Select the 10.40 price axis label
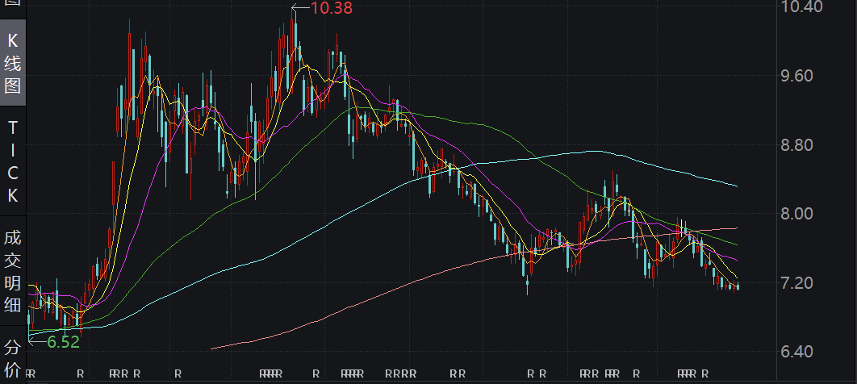Viewport: 857px width, 384px height. point(803,7)
